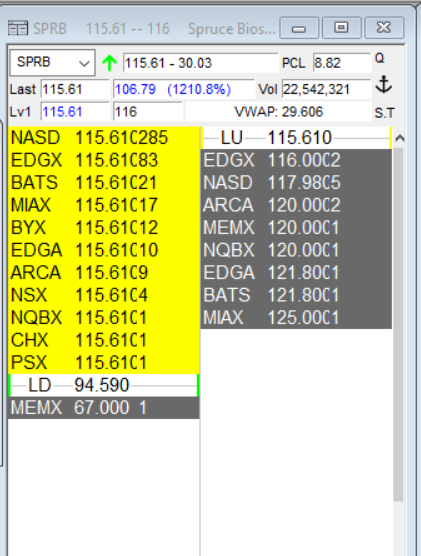The height and width of the screenshot is (556, 421).
Task: Select the BYX bid row
Action: tap(104, 228)
